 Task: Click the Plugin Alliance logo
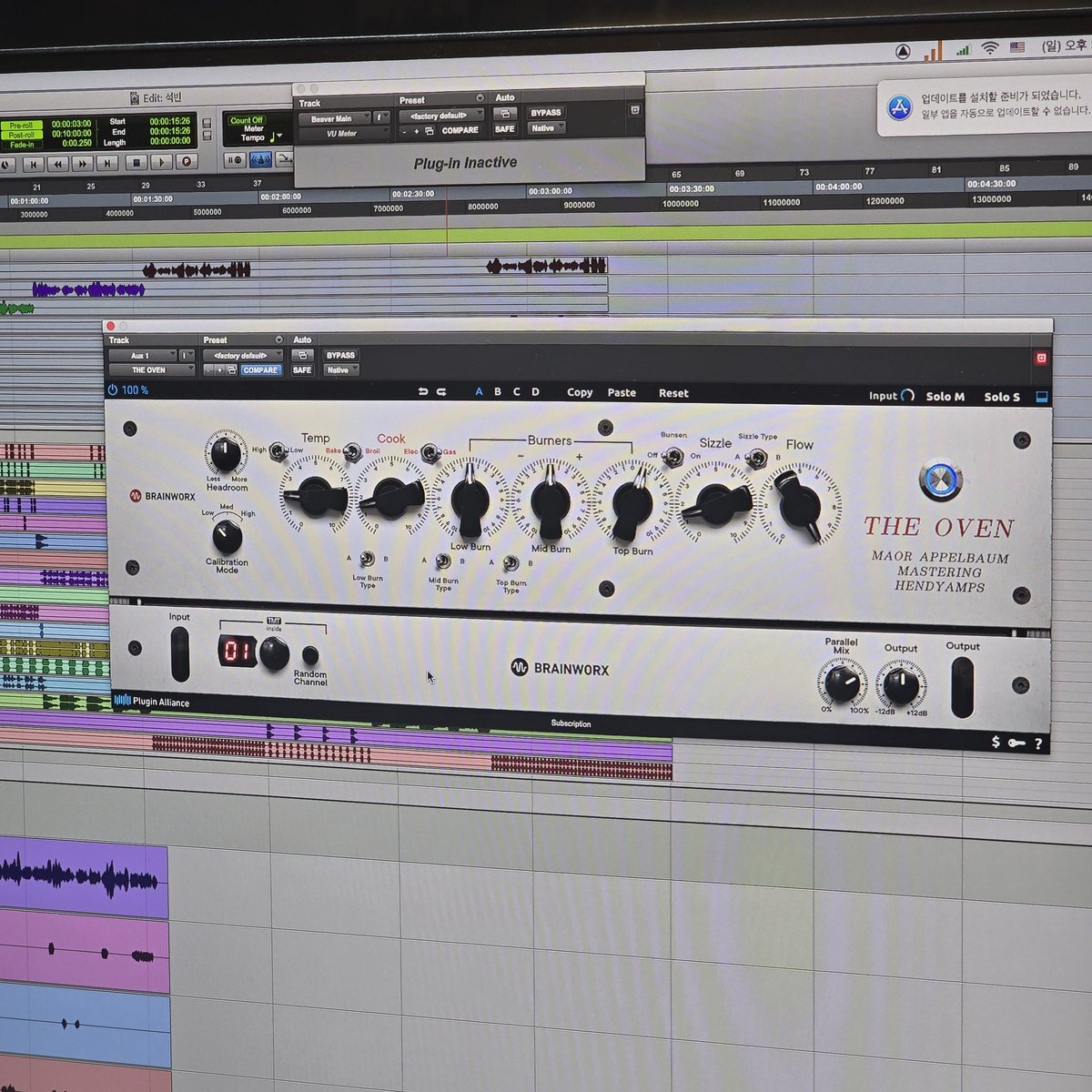pos(151,702)
